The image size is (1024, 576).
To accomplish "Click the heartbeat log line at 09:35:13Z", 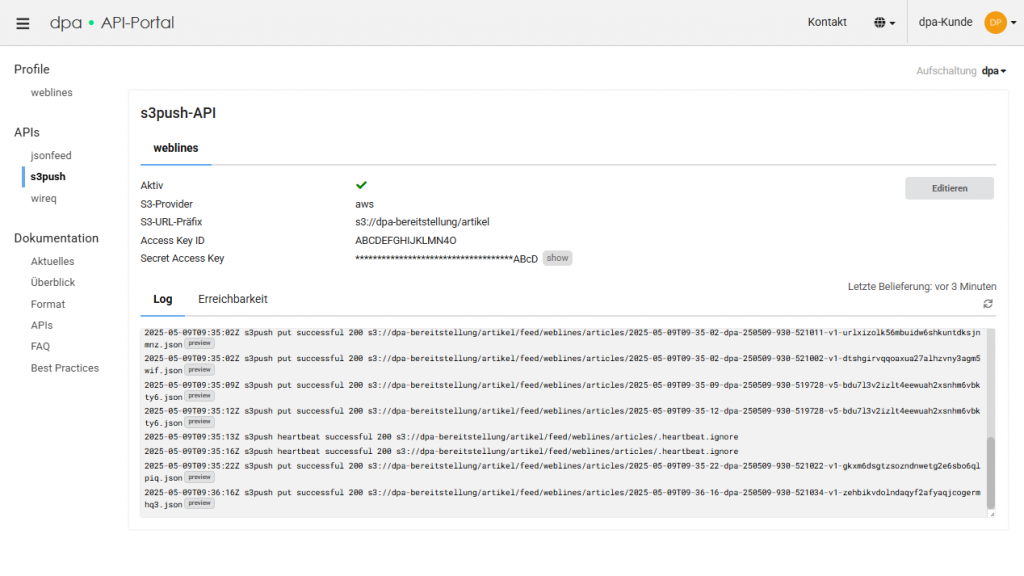I will (441, 437).
